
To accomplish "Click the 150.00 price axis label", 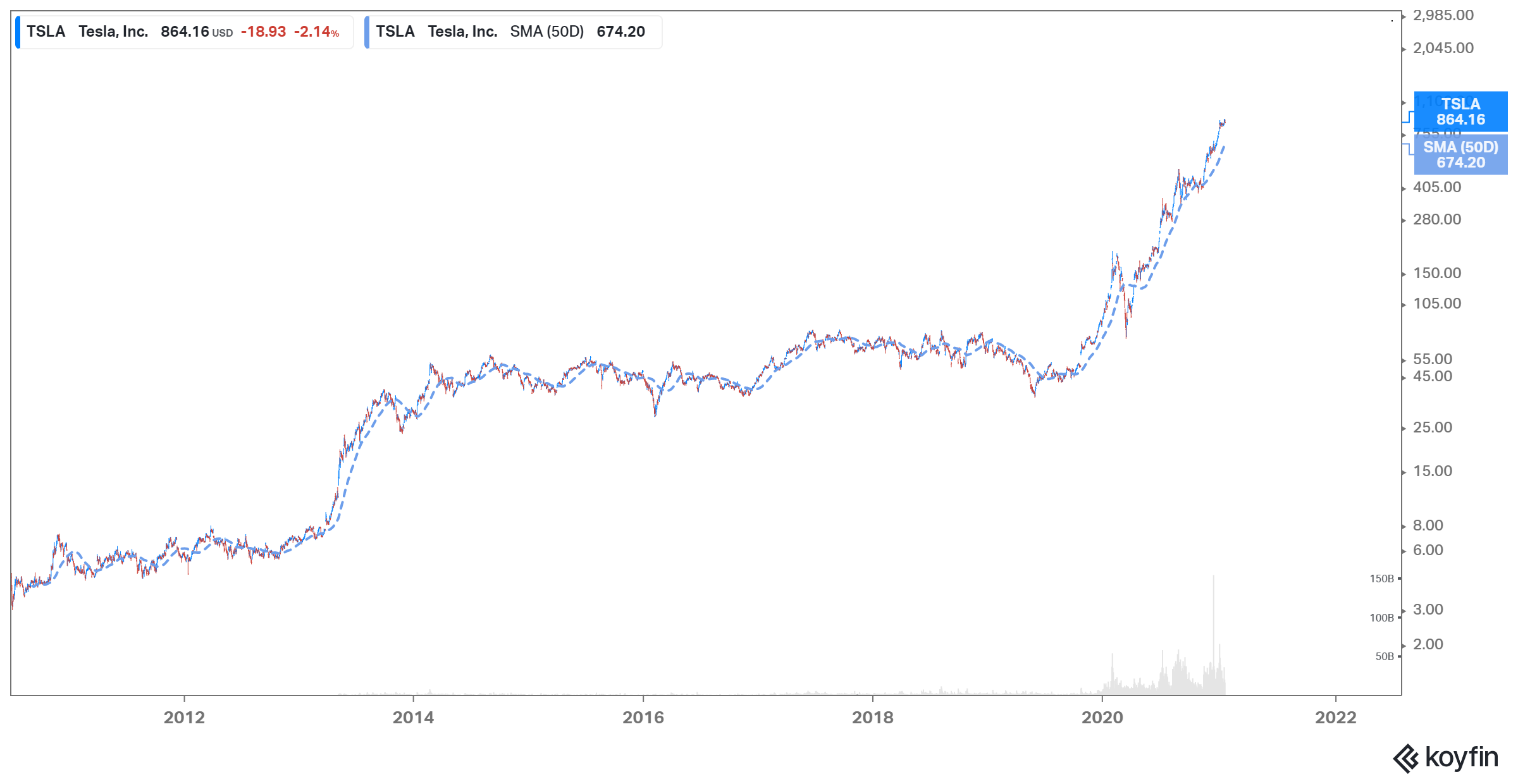I will pos(1437,273).
